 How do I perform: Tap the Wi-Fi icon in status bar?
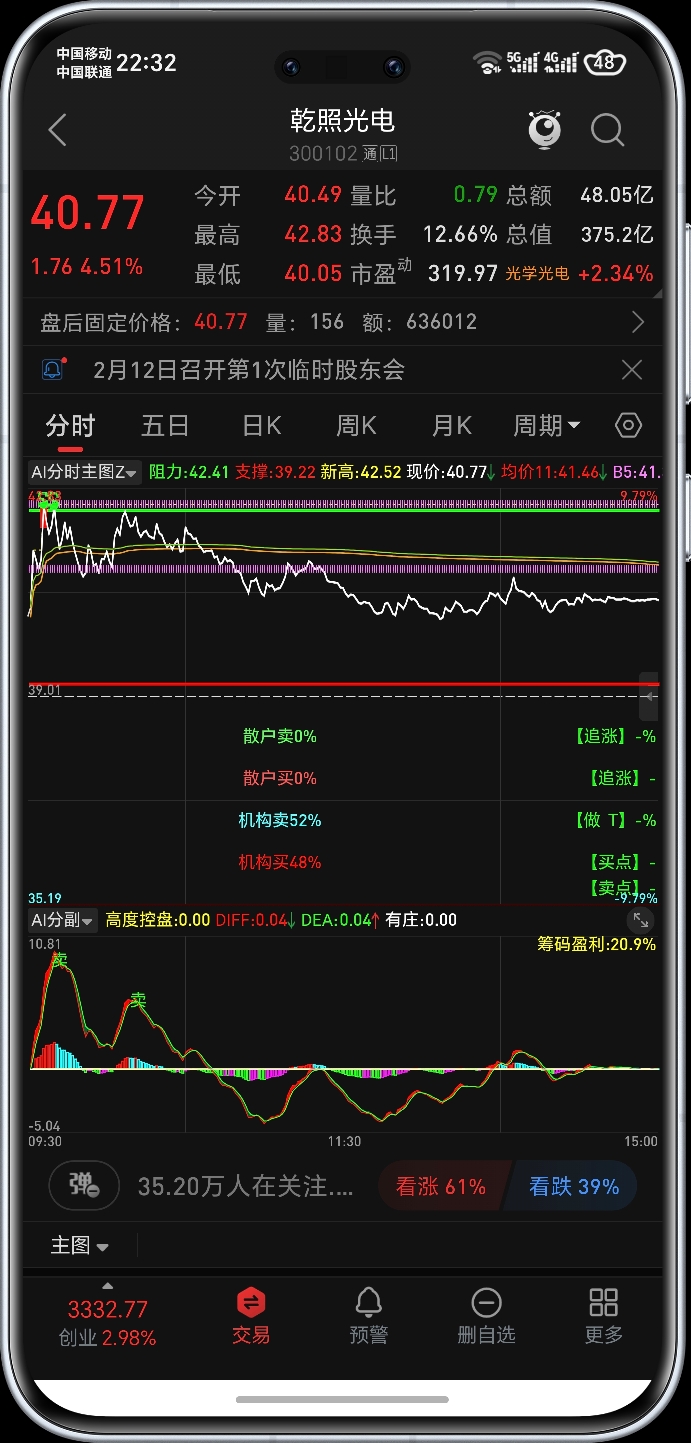click(x=487, y=63)
